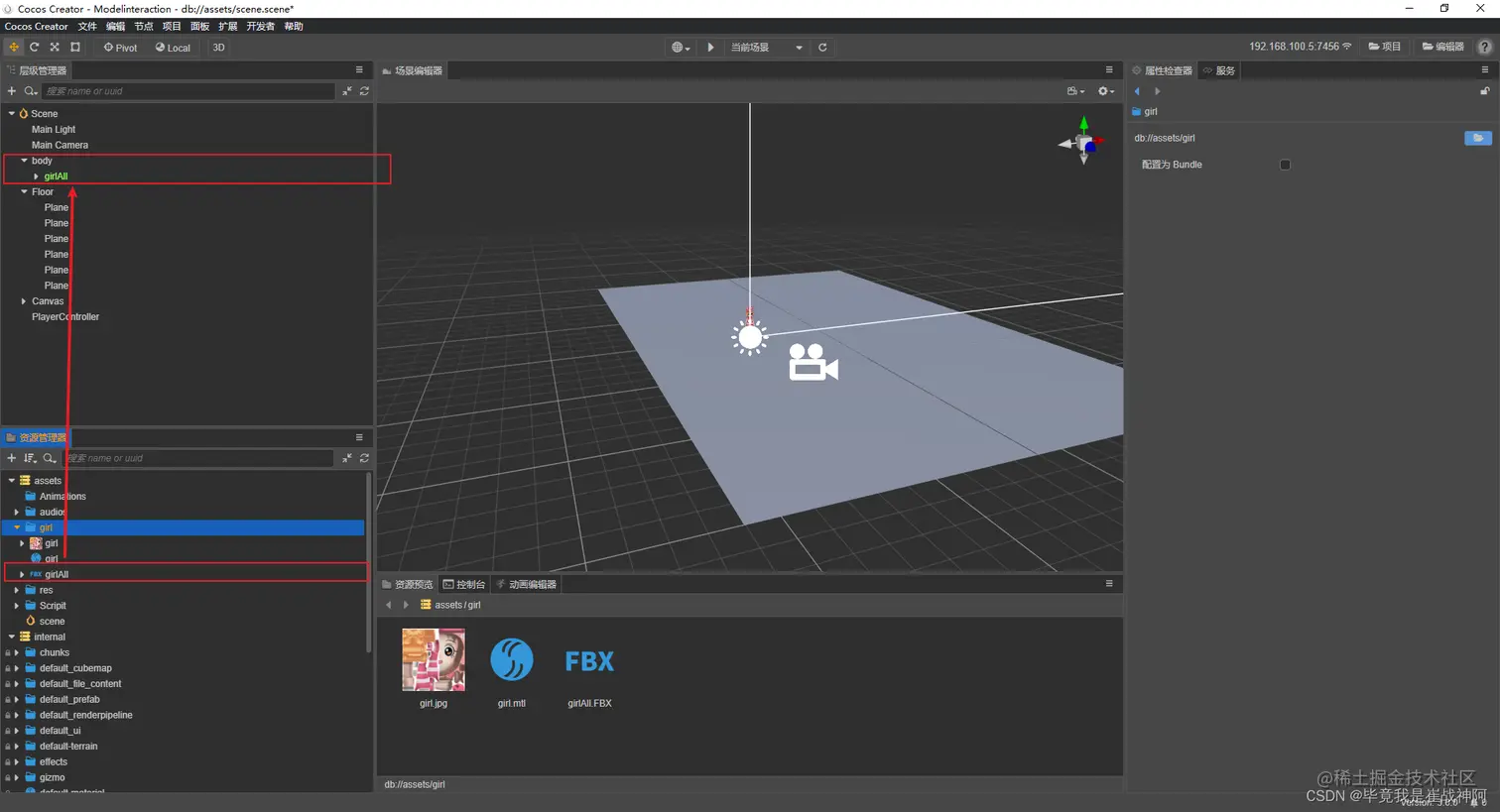The image size is (1500, 812).
Task: Click the refresh preview button
Action: click(822, 47)
